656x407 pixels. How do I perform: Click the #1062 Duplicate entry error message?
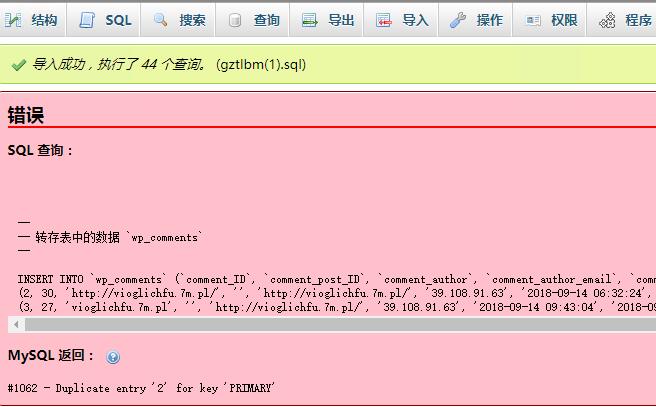click(141, 388)
